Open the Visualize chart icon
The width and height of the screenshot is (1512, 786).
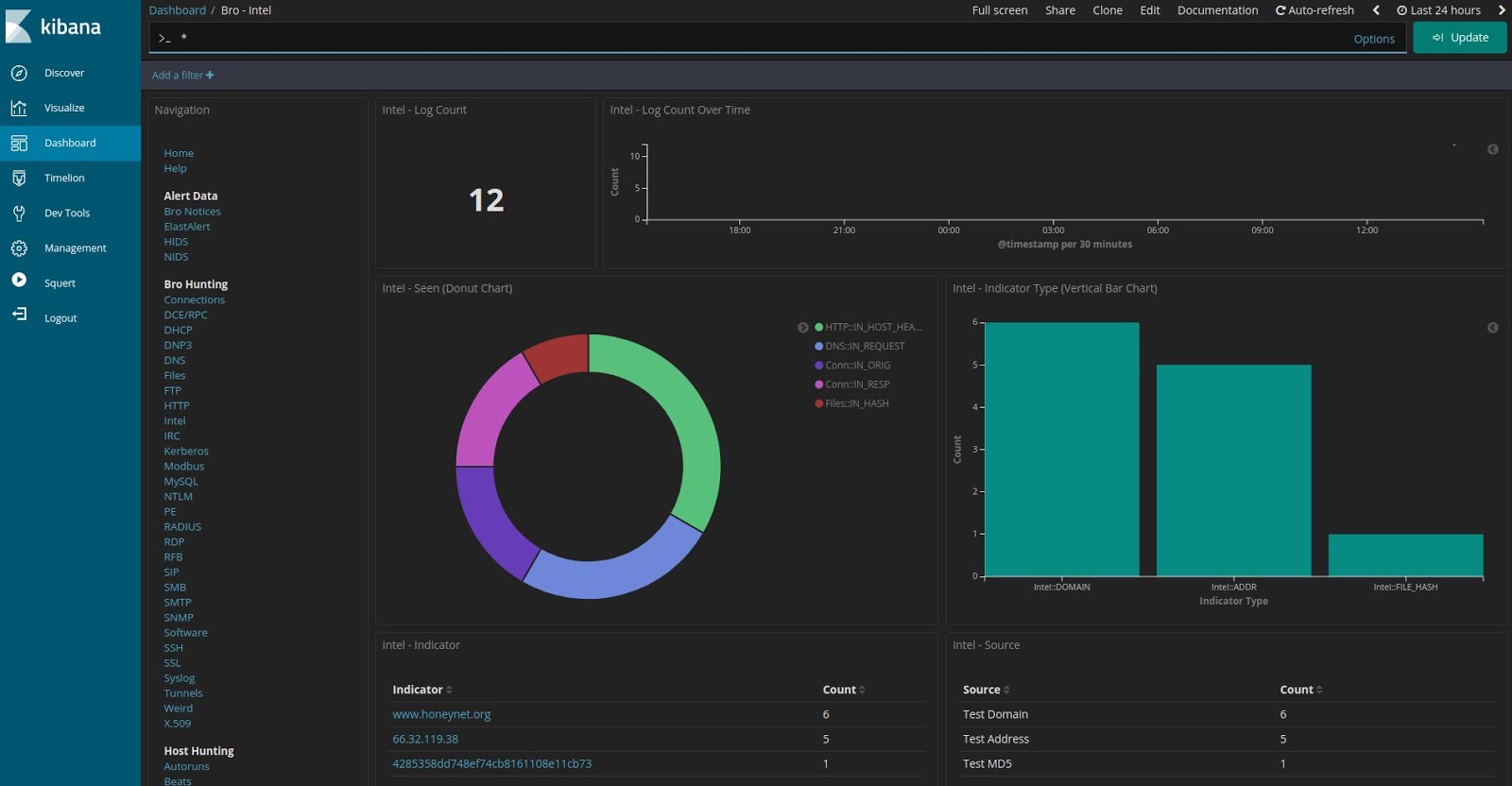pyautogui.click(x=19, y=108)
